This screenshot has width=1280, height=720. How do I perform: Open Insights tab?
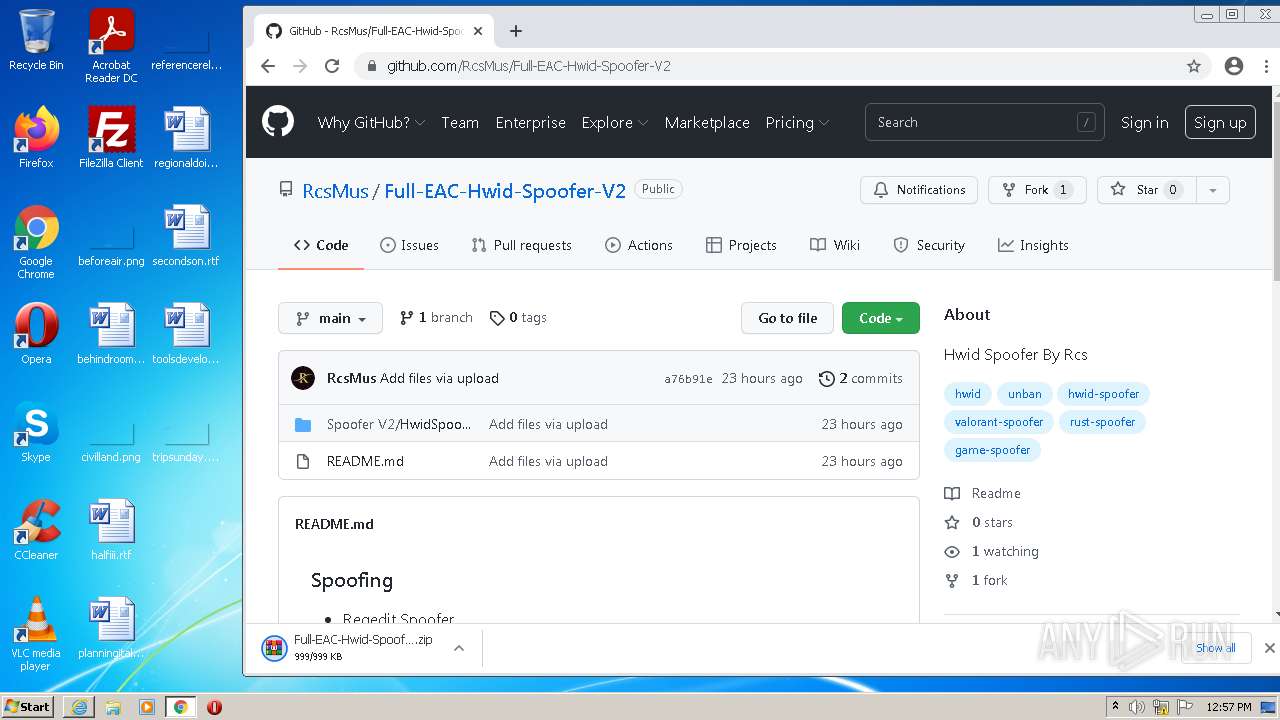(1033, 245)
